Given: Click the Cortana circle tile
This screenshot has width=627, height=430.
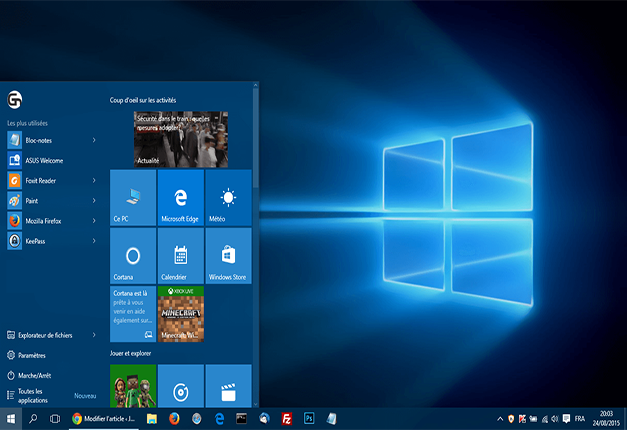Looking at the screenshot, I should pyautogui.click(x=133, y=255).
